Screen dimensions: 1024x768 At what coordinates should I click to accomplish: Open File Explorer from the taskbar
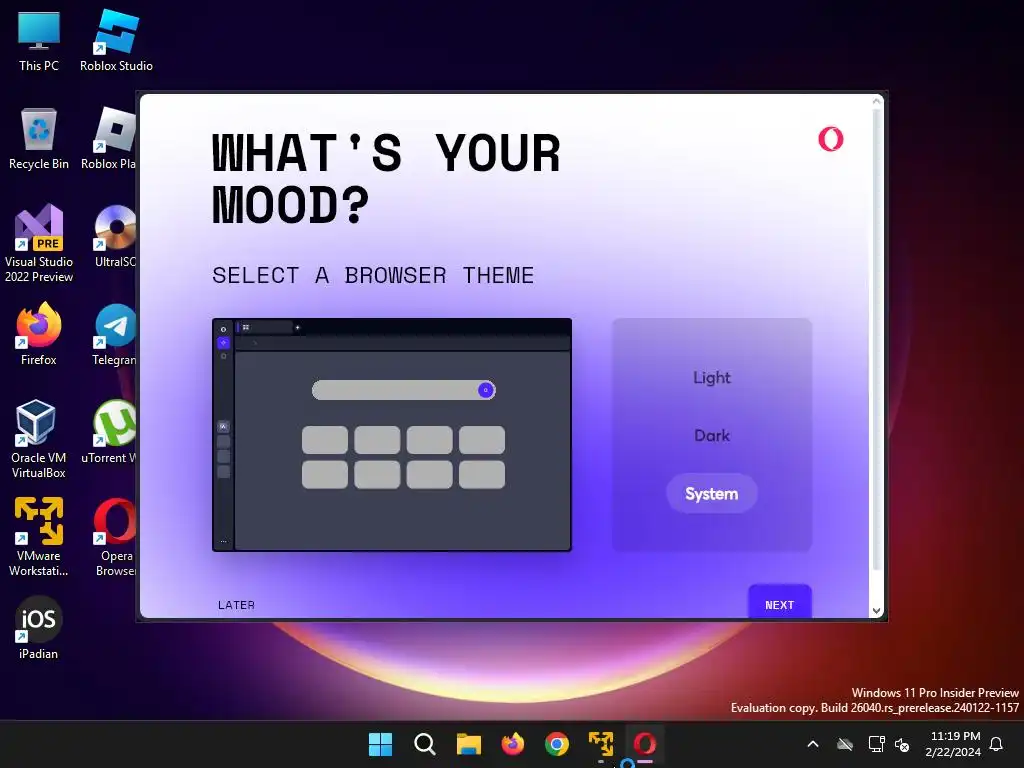point(468,744)
